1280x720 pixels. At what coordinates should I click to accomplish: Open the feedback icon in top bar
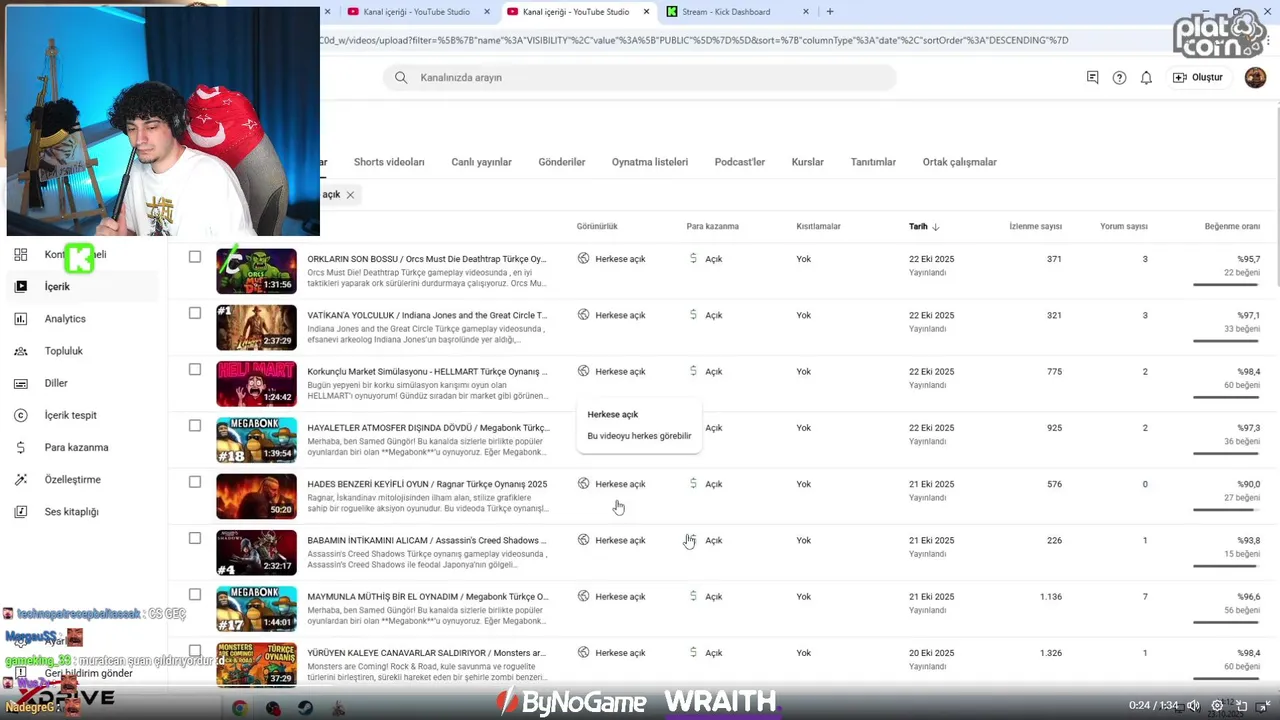coord(1092,77)
